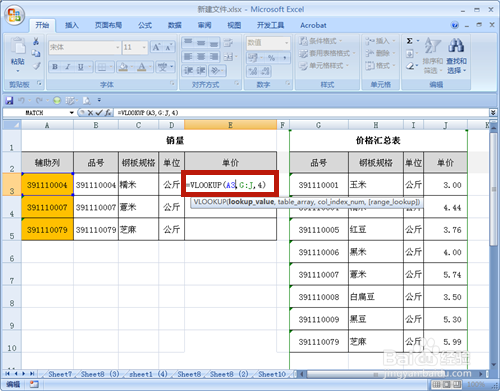Screen dimensions: 500x391
Task: Click the horizontal scrollbar thumb
Action: (375, 374)
